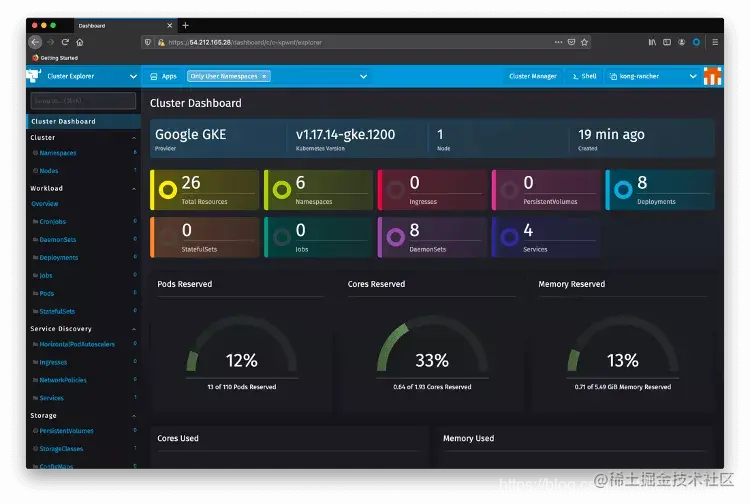Click the Pocket save icon

(x=571, y=42)
